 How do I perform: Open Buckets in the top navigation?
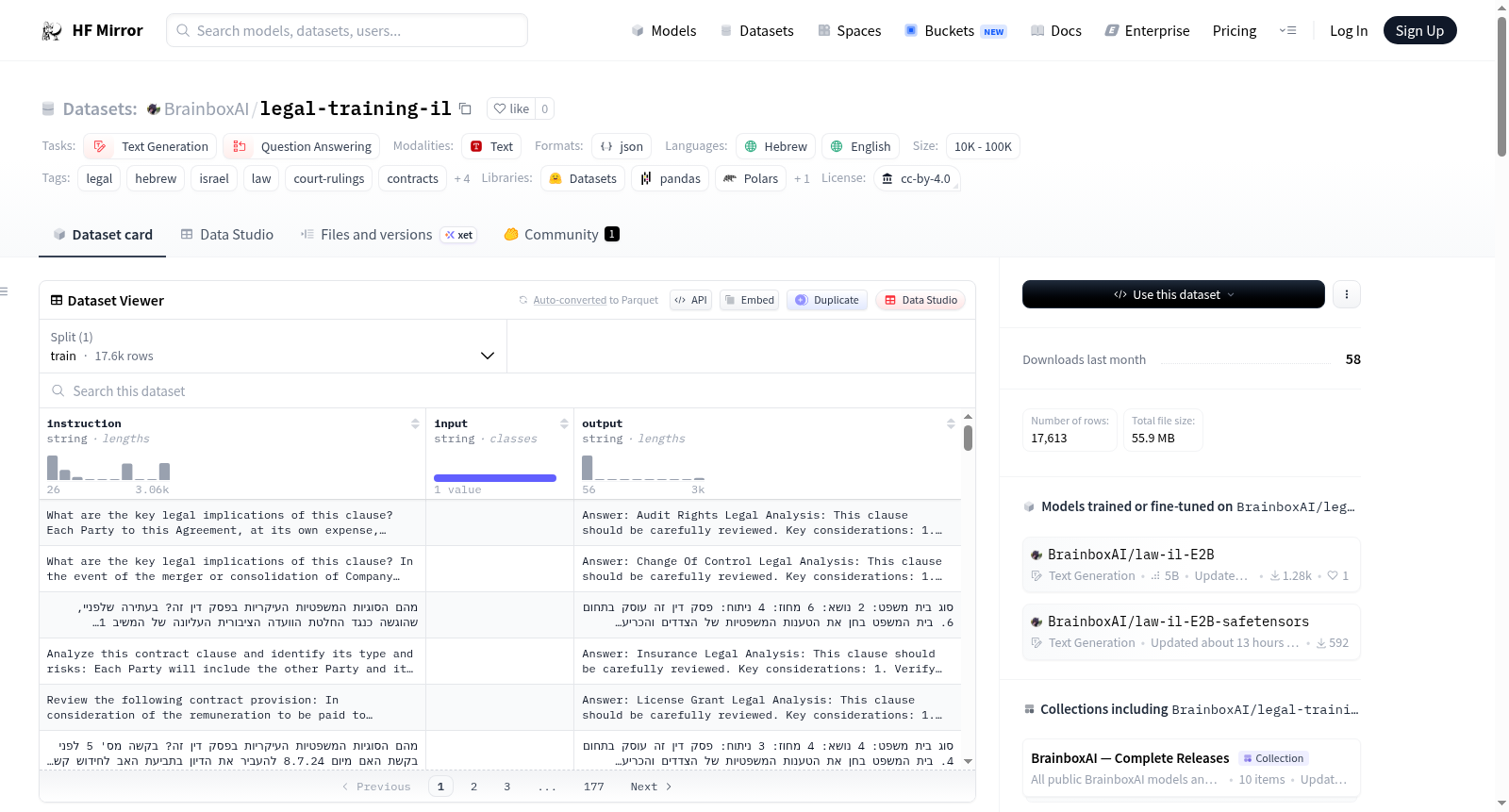pos(955,31)
